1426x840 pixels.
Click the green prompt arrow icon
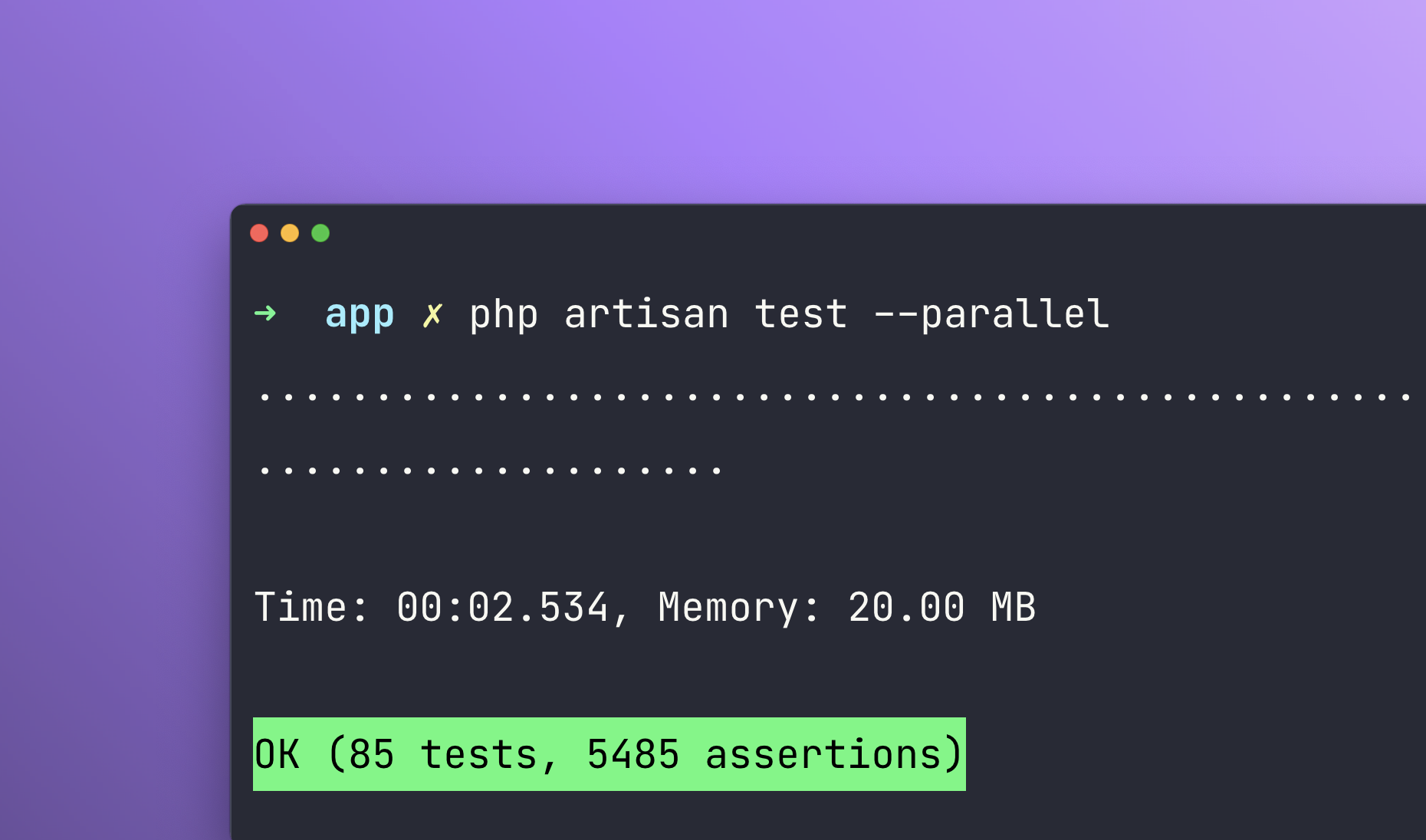tap(264, 313)
